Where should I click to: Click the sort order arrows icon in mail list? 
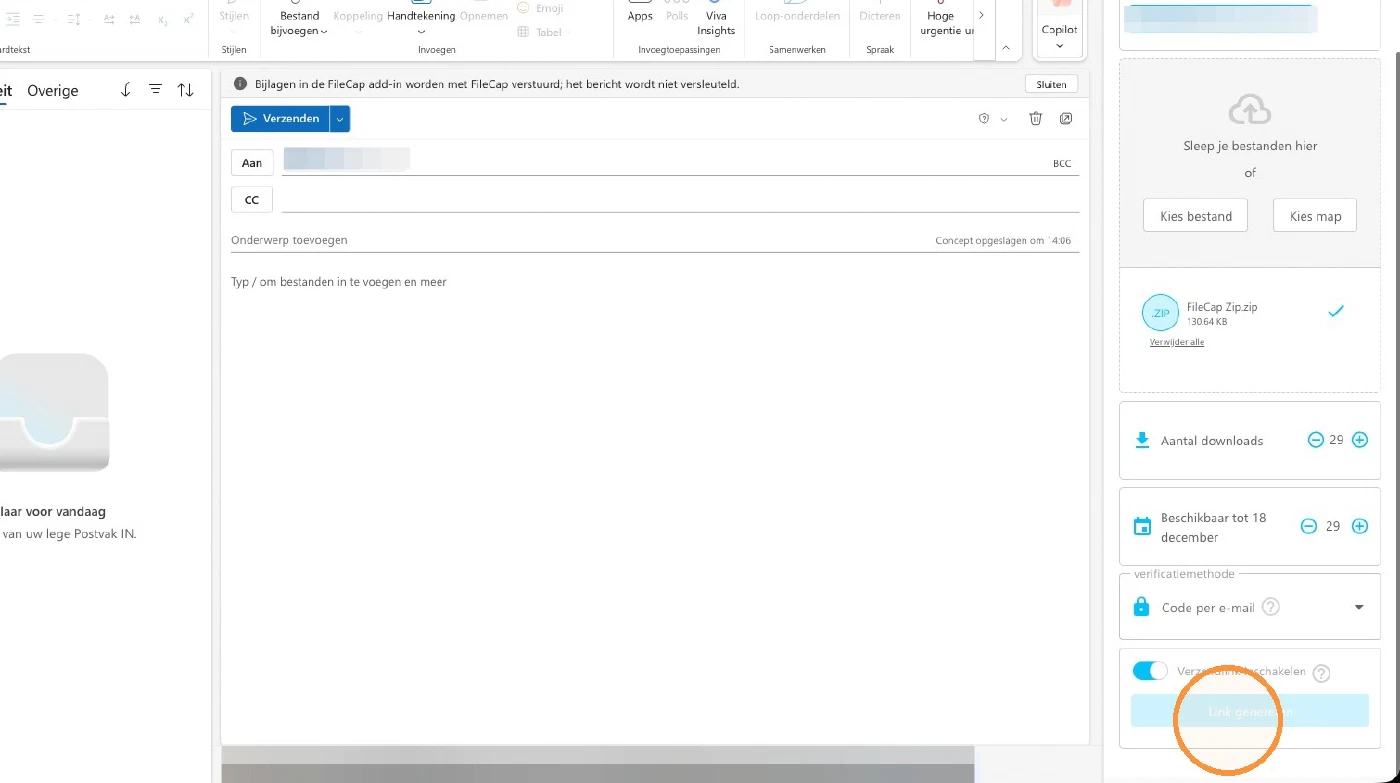pos(186,90)
